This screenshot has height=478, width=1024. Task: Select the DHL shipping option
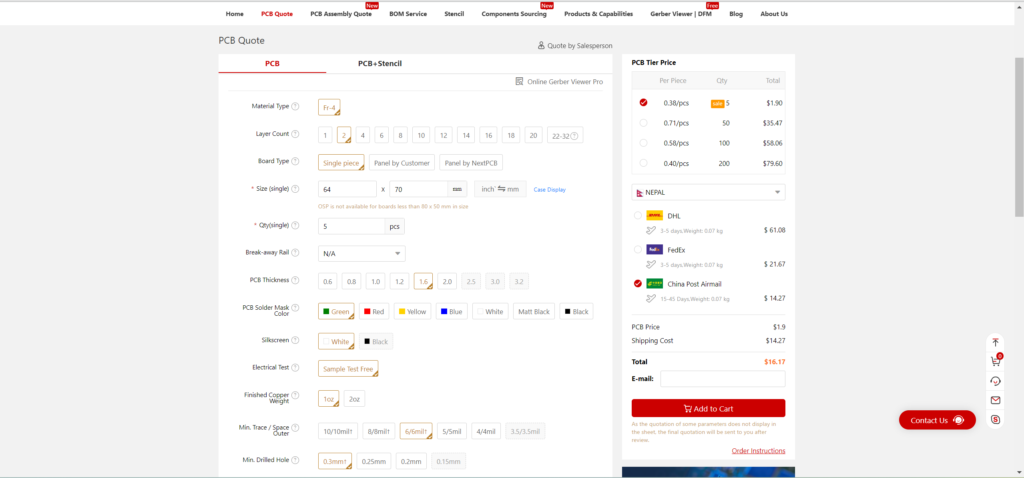tap(638, 215)
